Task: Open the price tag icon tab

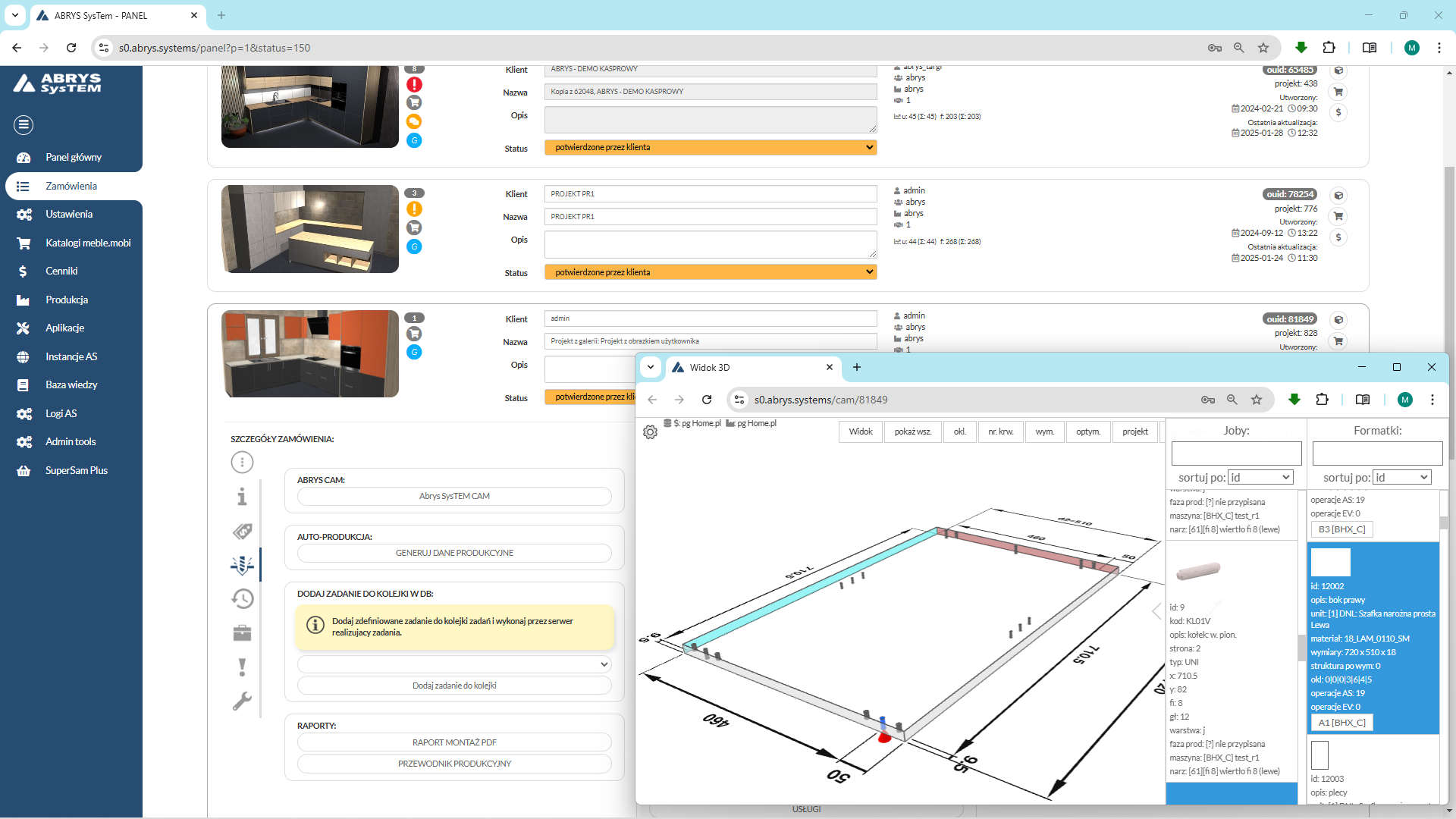Action: coord(242,531)
